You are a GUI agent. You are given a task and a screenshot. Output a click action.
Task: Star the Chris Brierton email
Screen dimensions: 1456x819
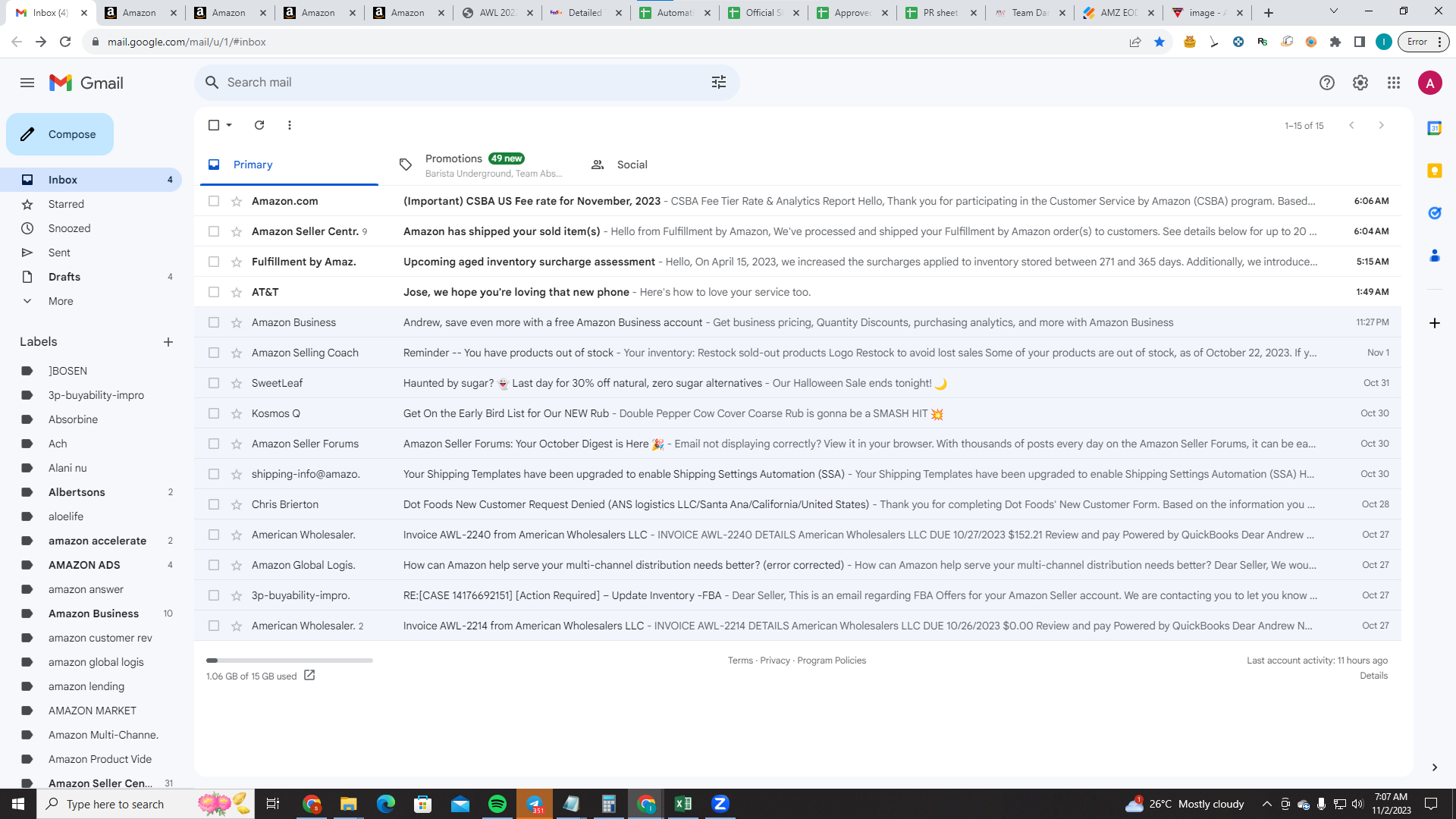(x=237, y=504)
